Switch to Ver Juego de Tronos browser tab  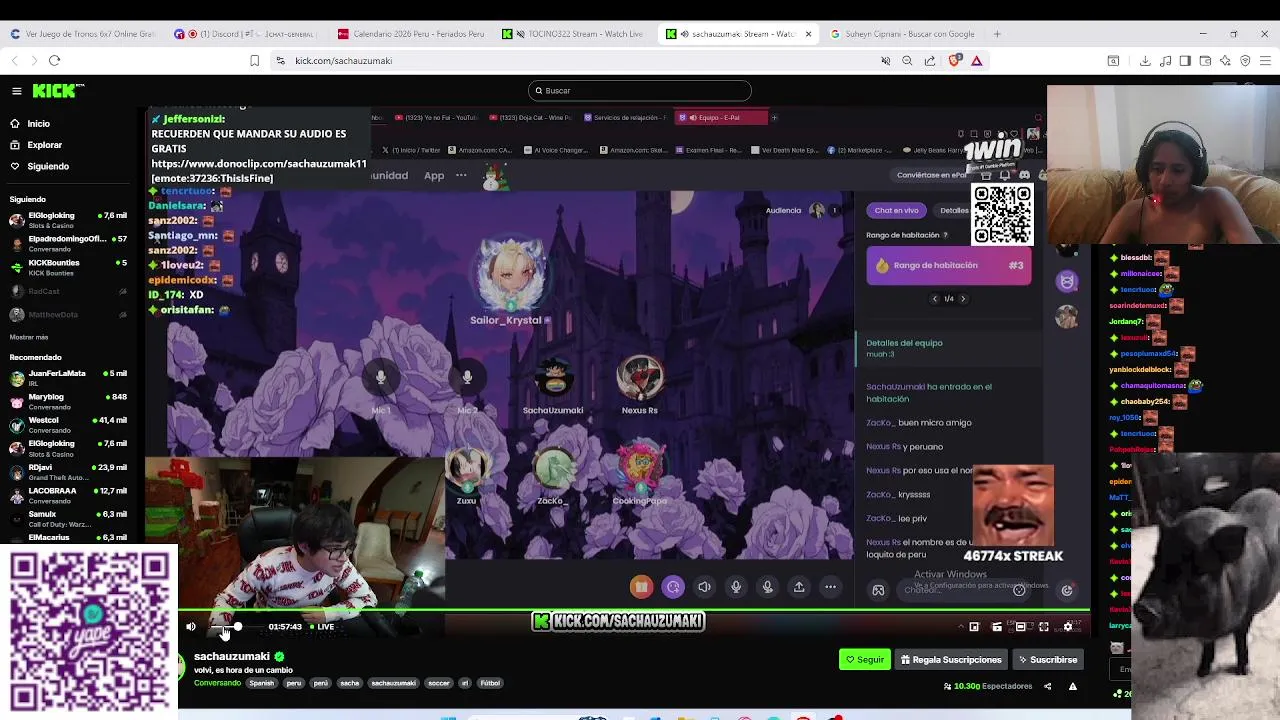[85, 34]
